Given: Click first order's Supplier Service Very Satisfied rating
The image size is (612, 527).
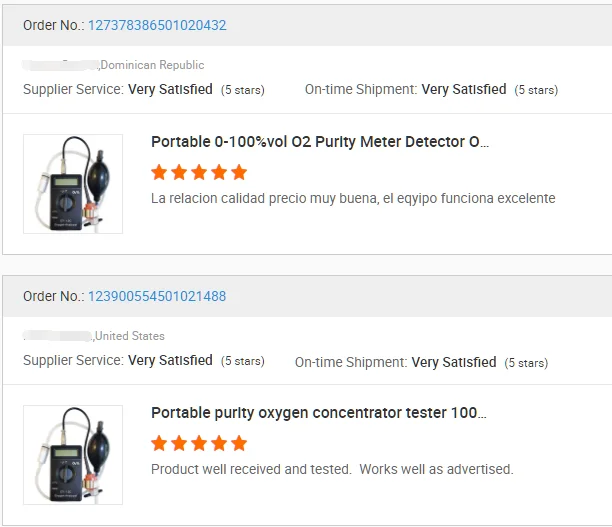Looking at the screenshot, I should 170,89.
